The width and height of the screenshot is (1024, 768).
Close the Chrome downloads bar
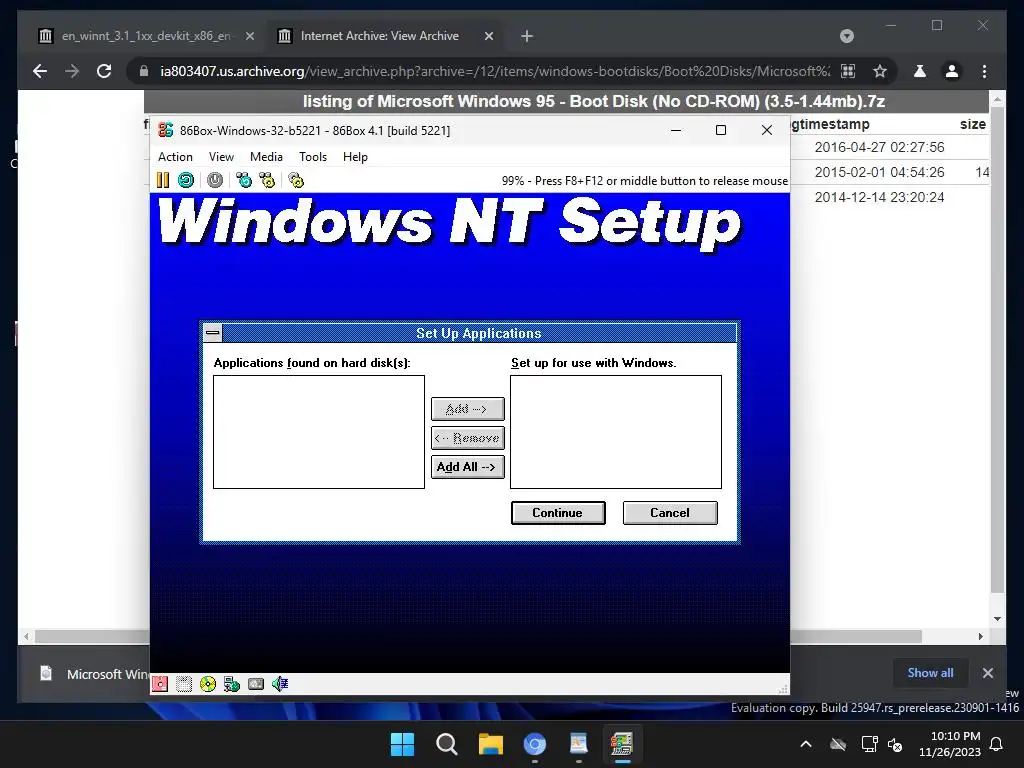tap(987, 673)
